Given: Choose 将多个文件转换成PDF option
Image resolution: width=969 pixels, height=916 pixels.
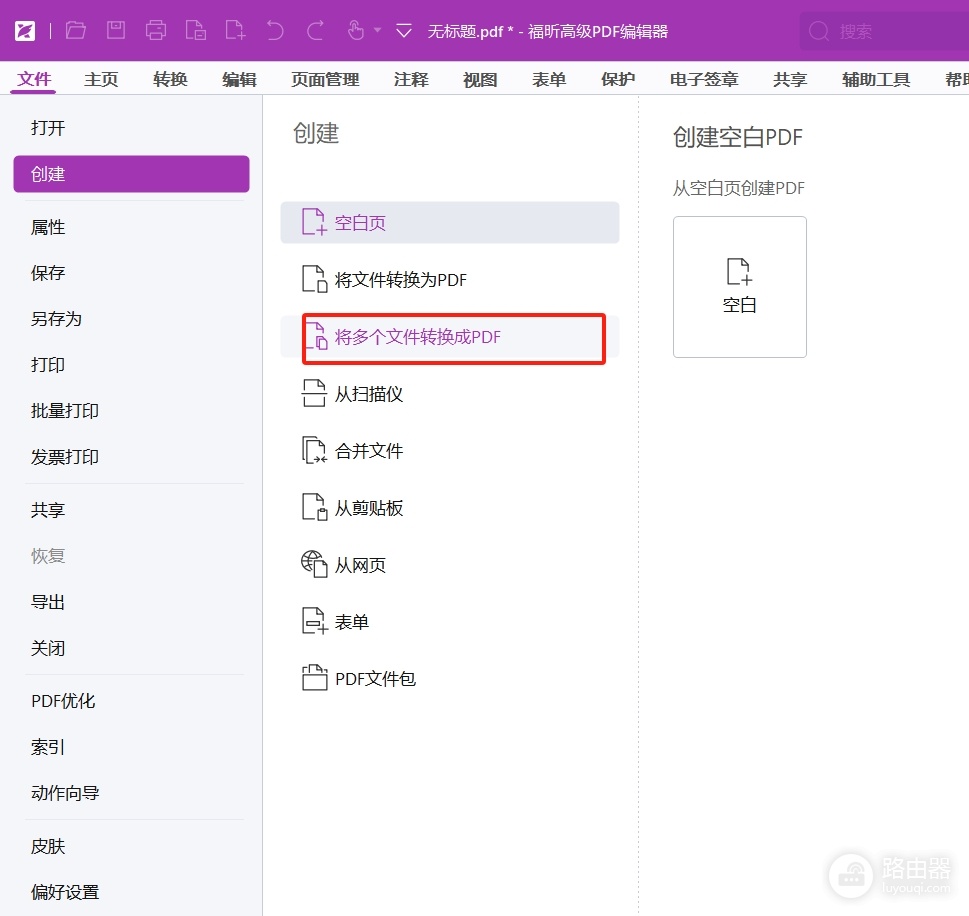Looking at the screenshot, I should (x=450, y=337).
